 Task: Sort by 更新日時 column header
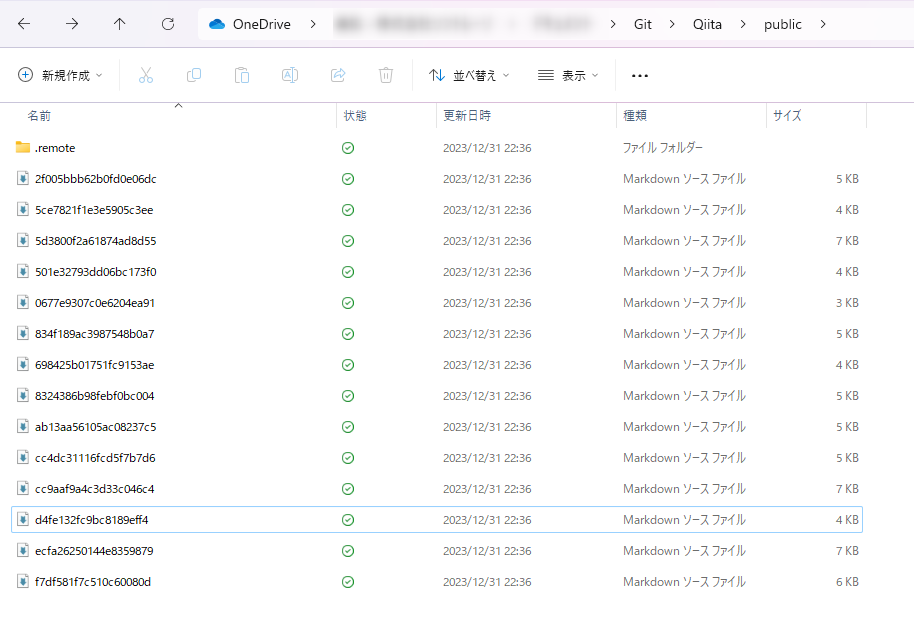pyautogui.click(x=467, y=115)
